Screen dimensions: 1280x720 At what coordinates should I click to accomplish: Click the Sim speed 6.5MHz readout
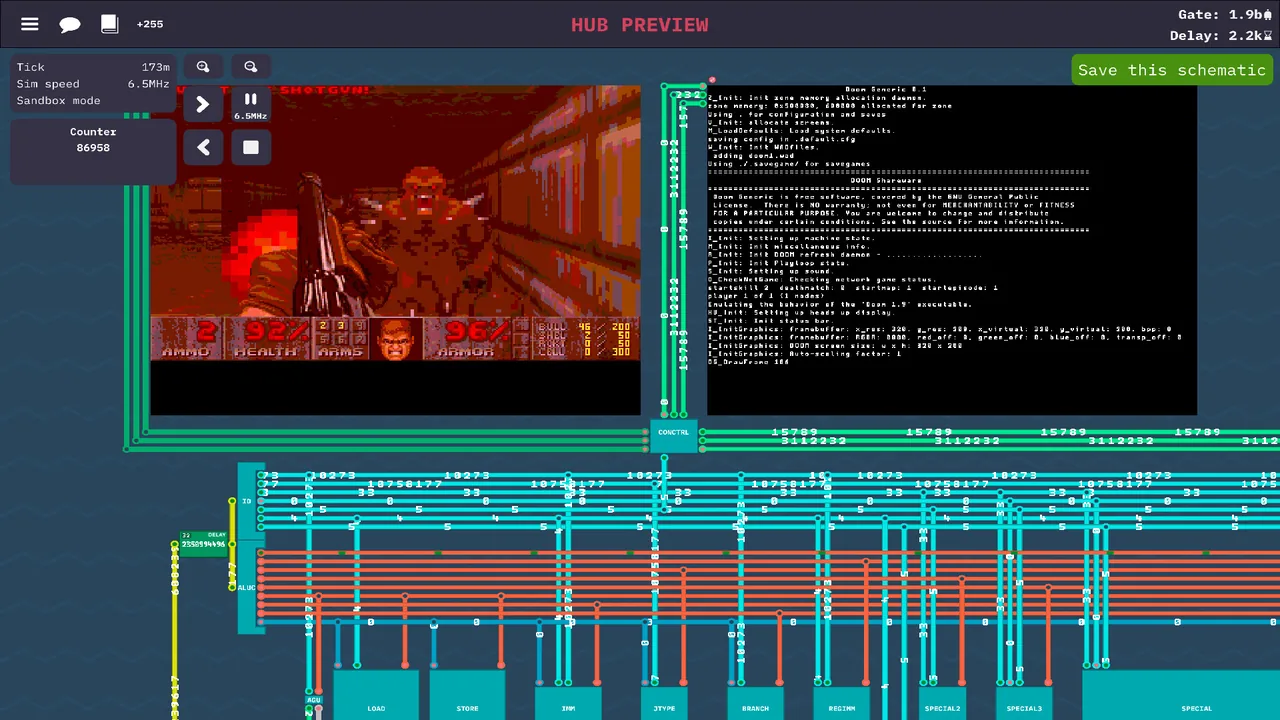(148, 84)
